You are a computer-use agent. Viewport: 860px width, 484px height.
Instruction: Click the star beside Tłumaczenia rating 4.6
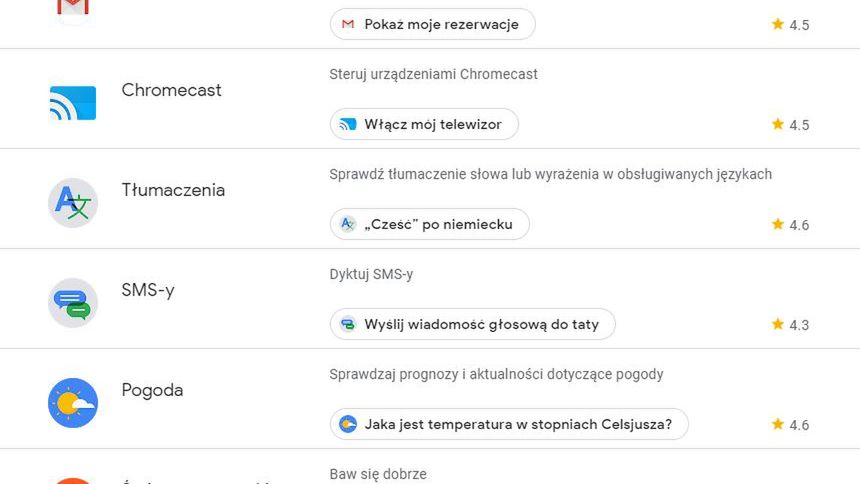778,224
